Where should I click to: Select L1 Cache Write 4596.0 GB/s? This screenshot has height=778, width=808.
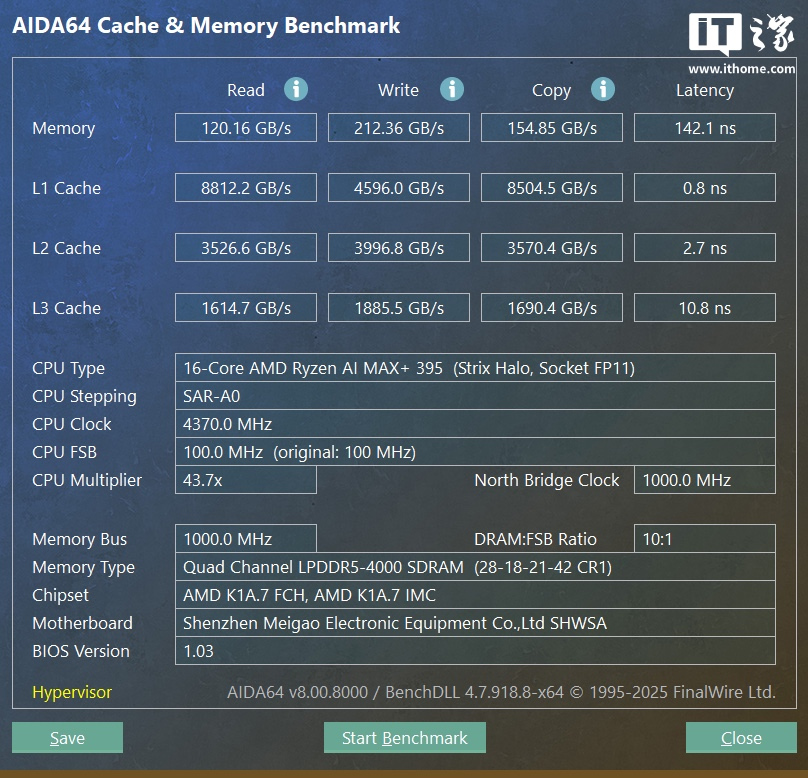pyautogui.click(x=399, y=188)
